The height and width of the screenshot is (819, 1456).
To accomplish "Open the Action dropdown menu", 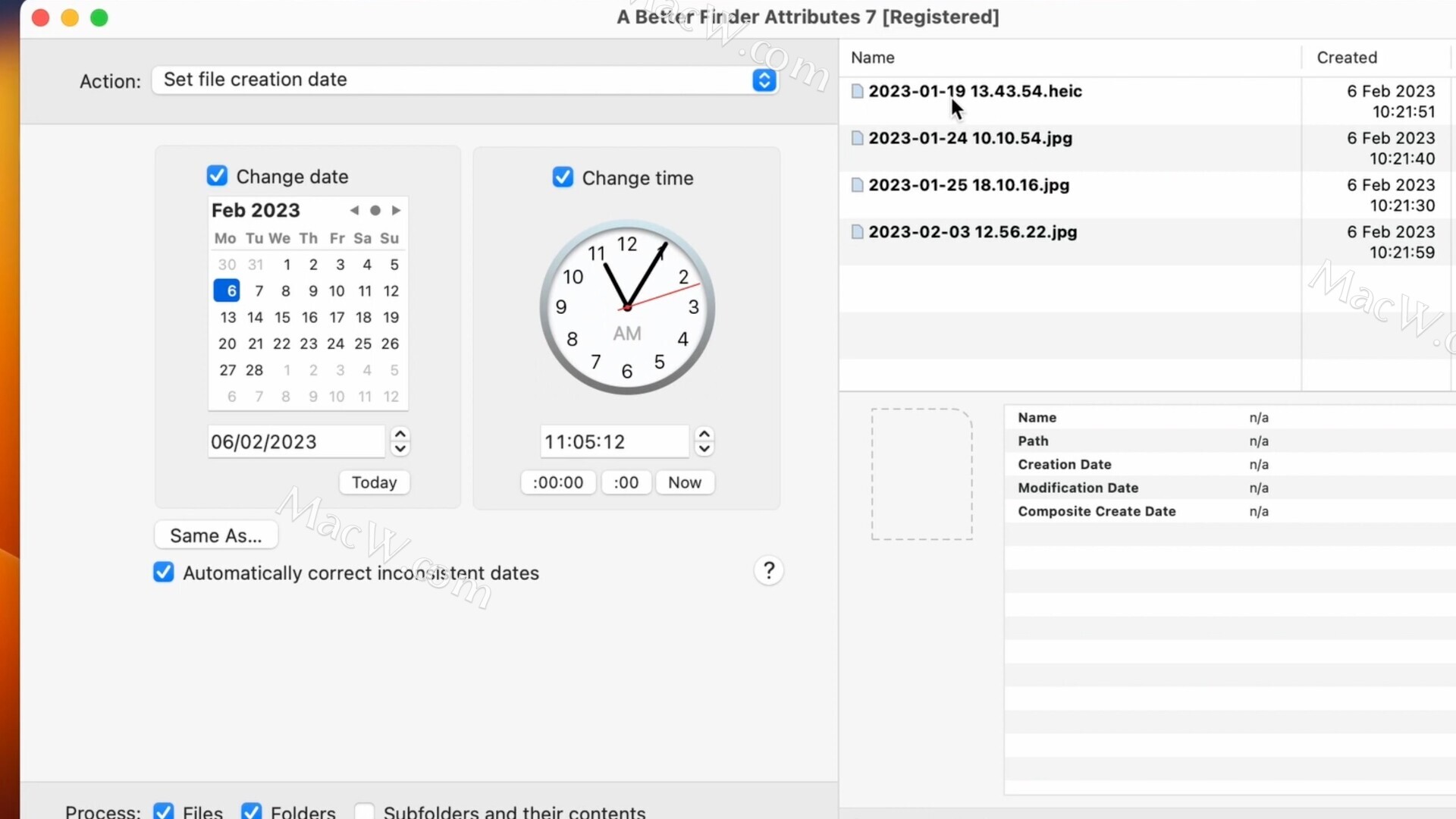I will tap(465, 80).
